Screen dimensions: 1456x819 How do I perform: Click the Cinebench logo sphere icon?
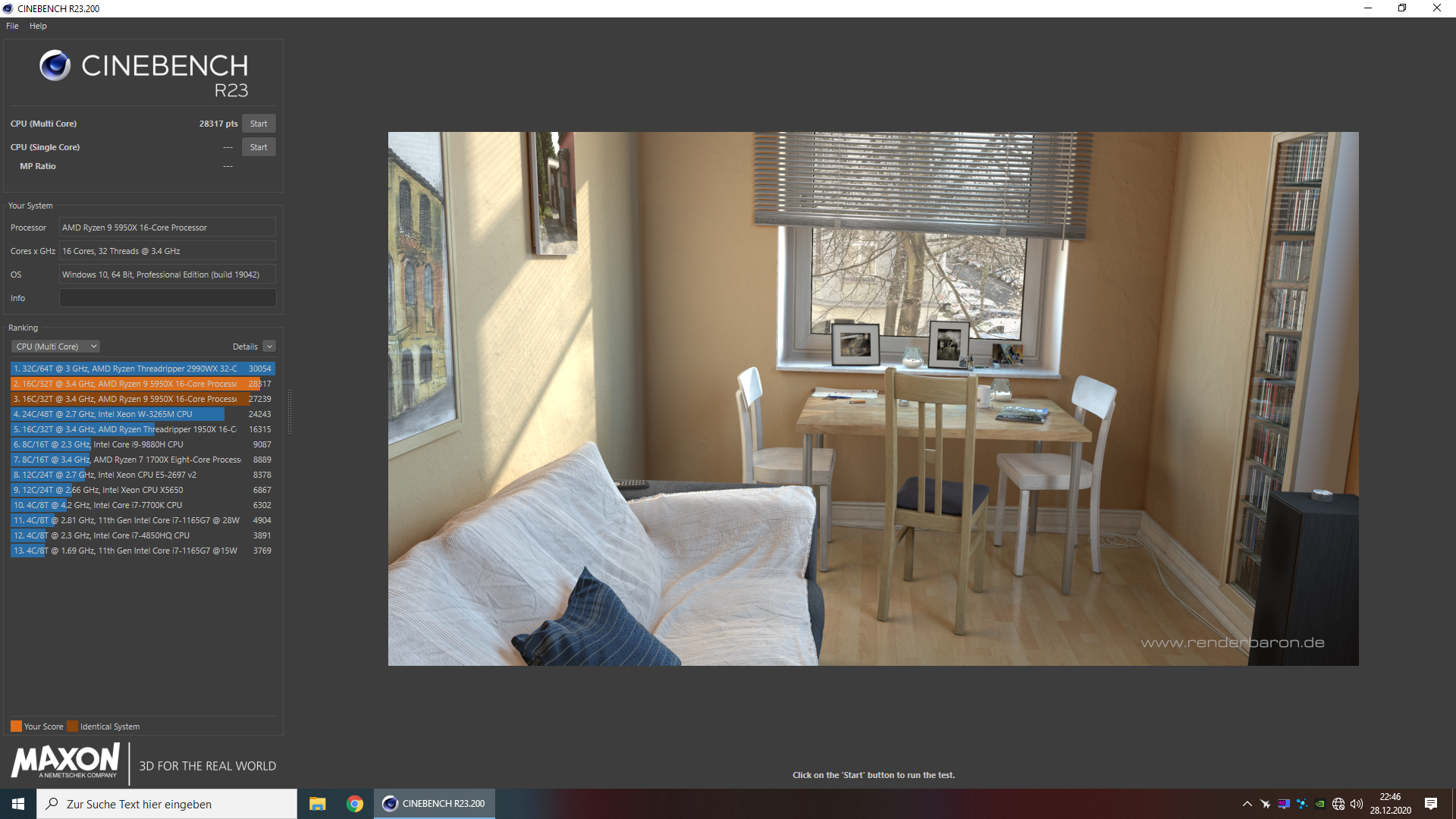55,66
